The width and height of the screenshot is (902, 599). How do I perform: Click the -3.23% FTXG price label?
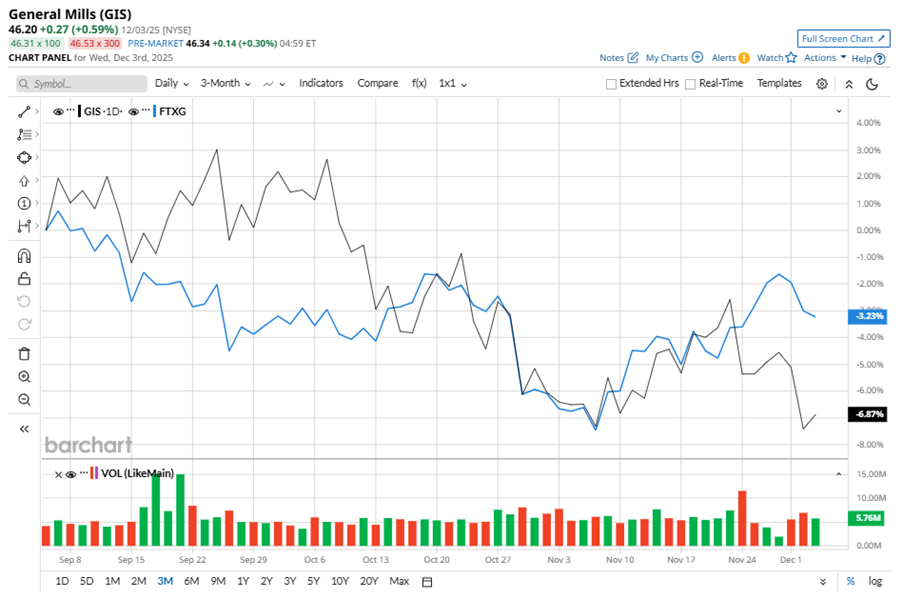867,316
